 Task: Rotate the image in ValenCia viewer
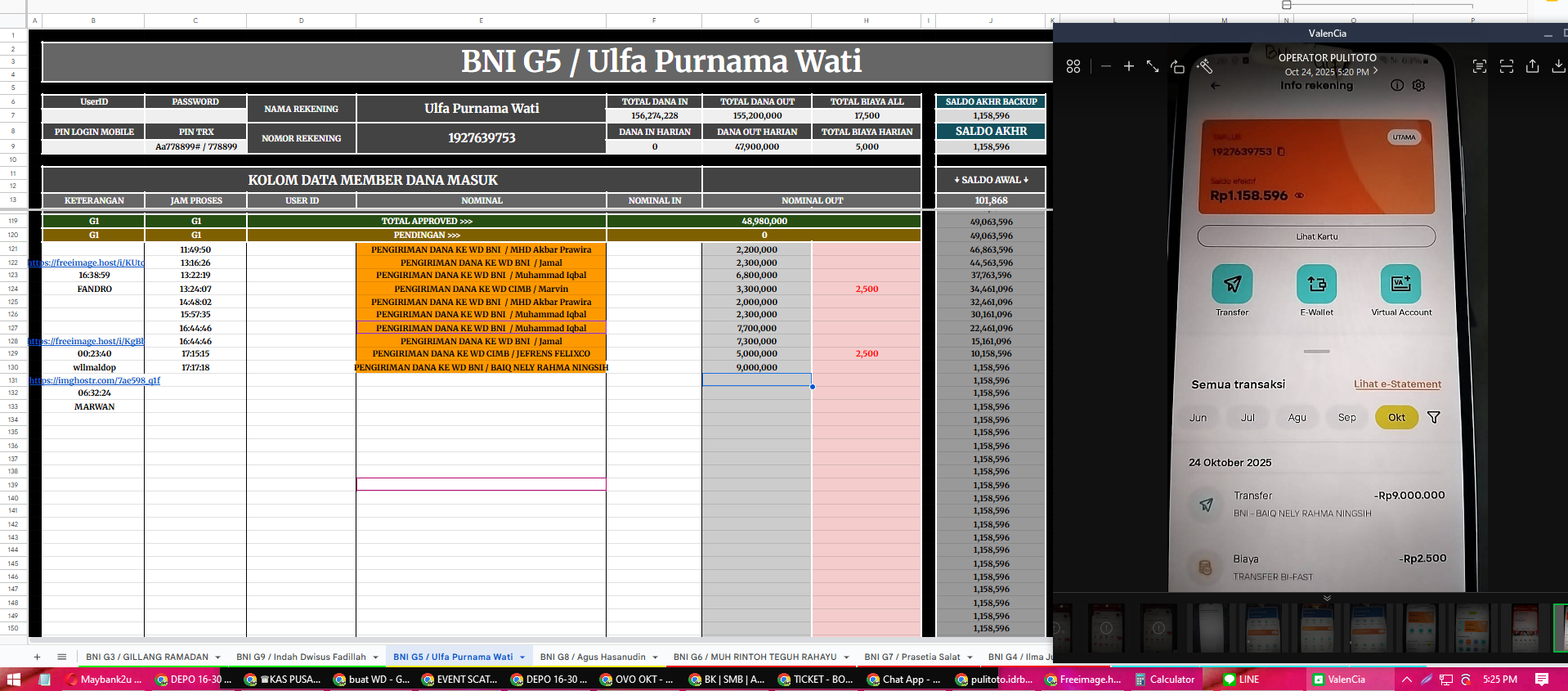point(1177,66)
